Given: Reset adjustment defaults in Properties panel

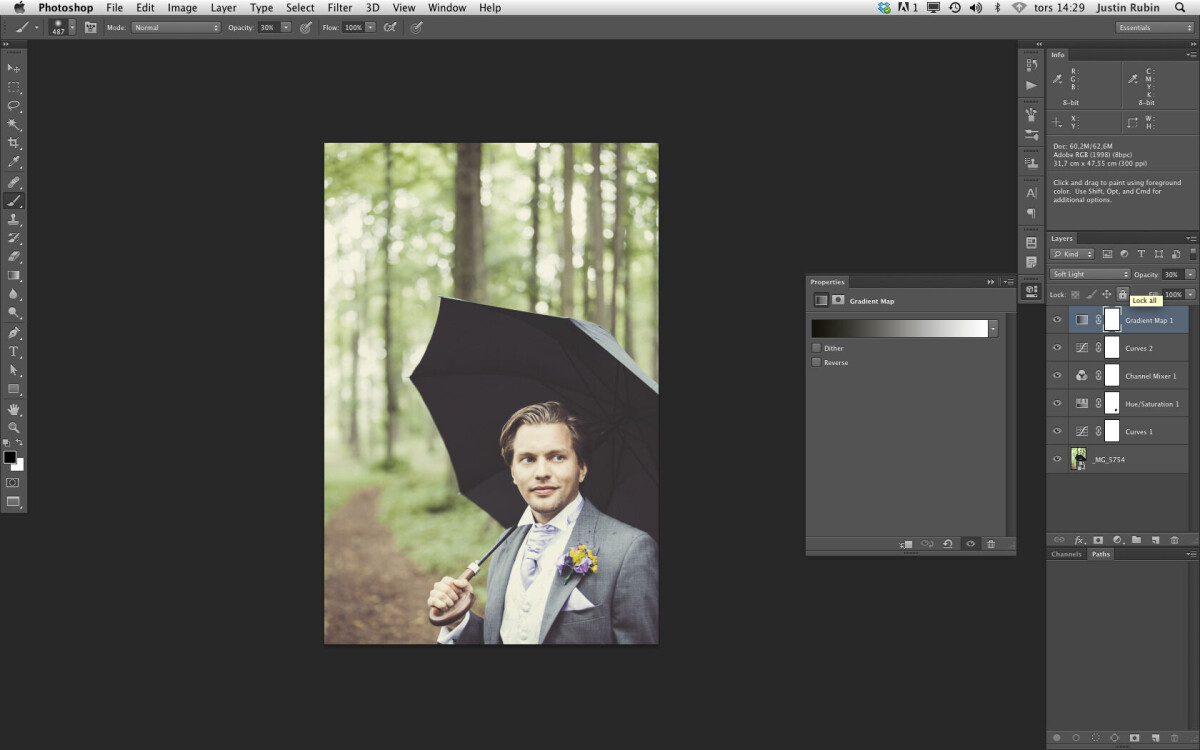Looking at the screenshot, I should click(948, 544).
